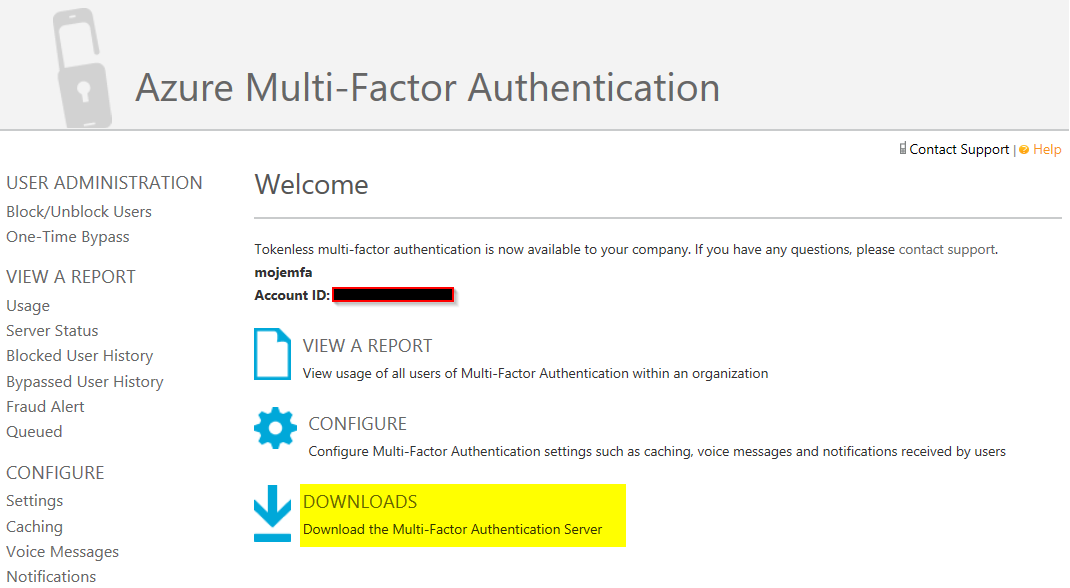Screen dimensions: 1070x588
Task: Open the VIEW A REPORT main heading
Action: point(367,346)
